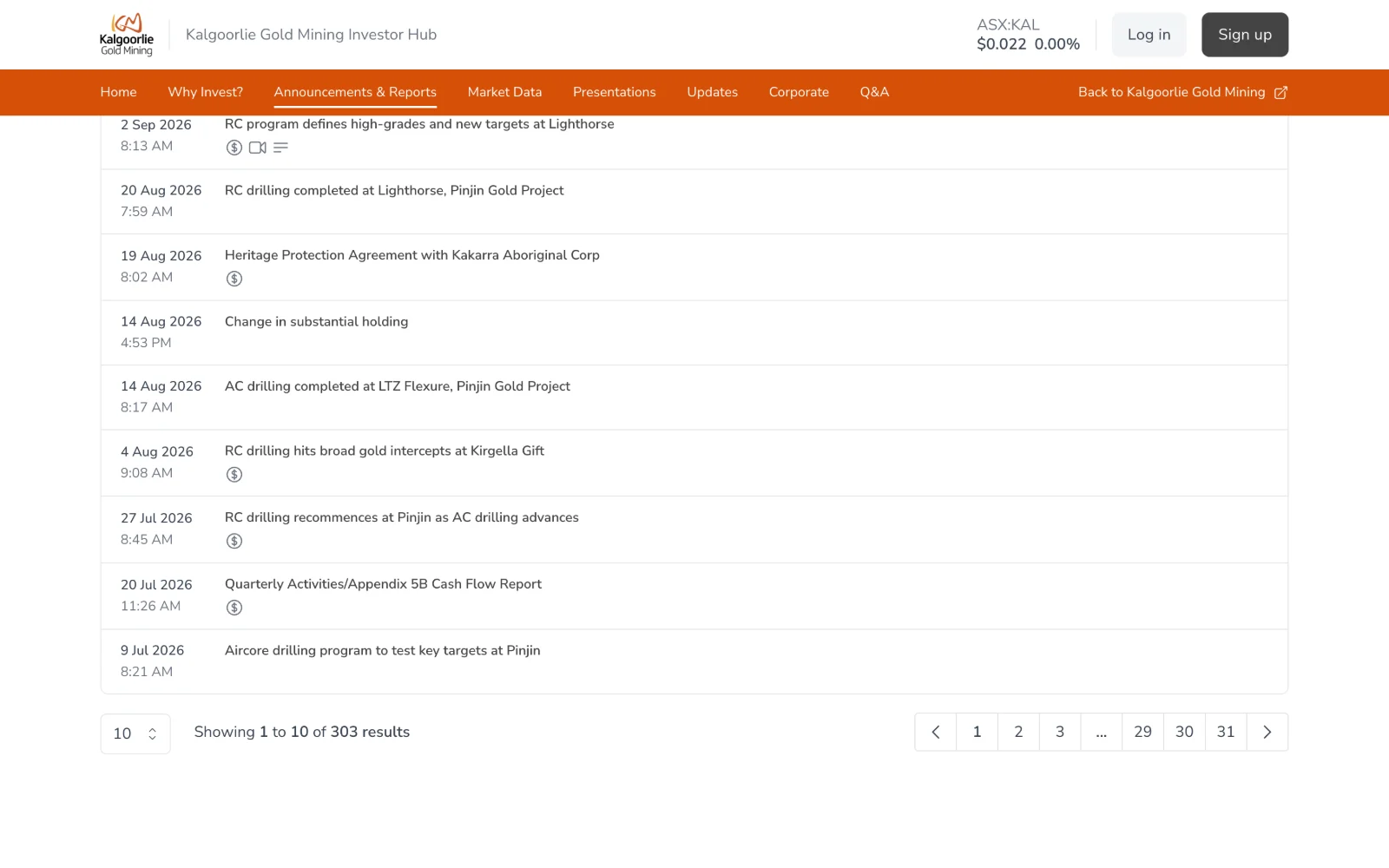This screenshot has width=1389, height=868.
Task: Follow Back to Kalgoorlie Gold Mining link
Action: (x=1182, y=92)
